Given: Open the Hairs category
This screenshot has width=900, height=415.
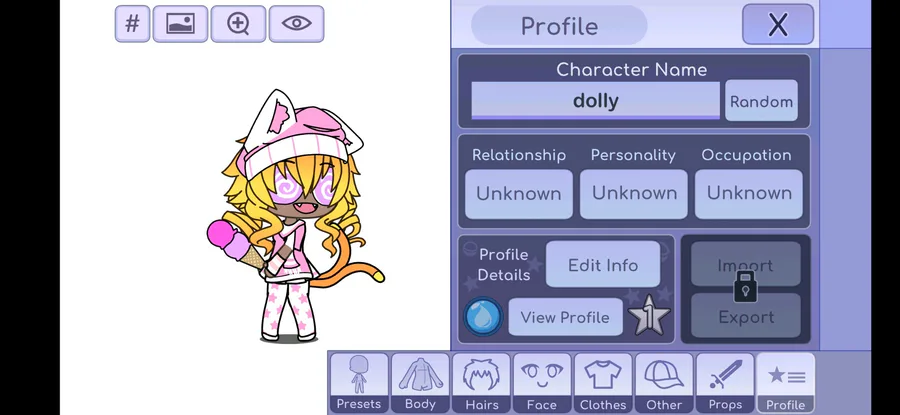Looking at the screenshot, I should [481, 383].
